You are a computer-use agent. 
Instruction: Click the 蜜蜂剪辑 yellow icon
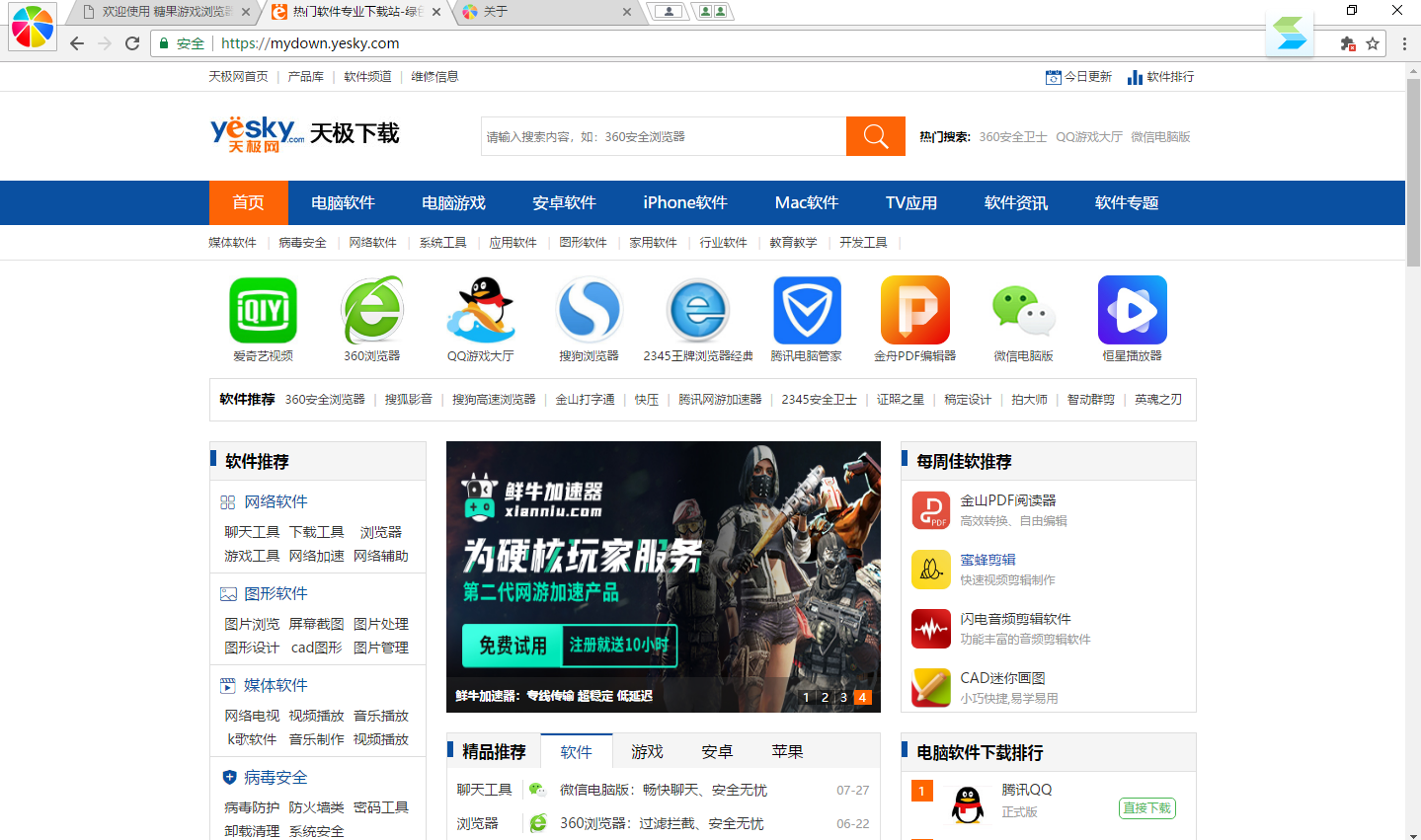pos(930,570)
